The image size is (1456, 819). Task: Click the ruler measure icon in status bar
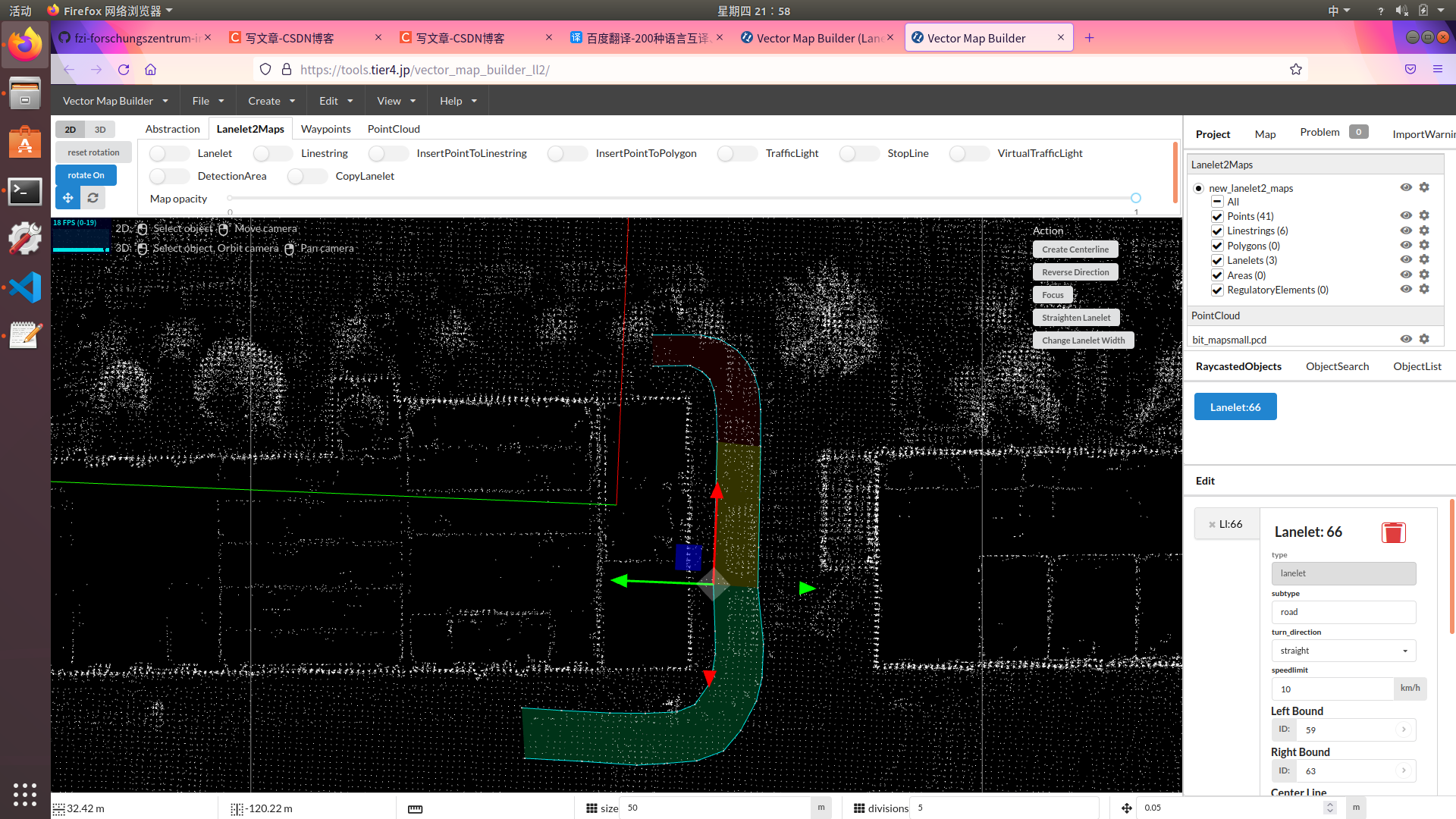415,808
